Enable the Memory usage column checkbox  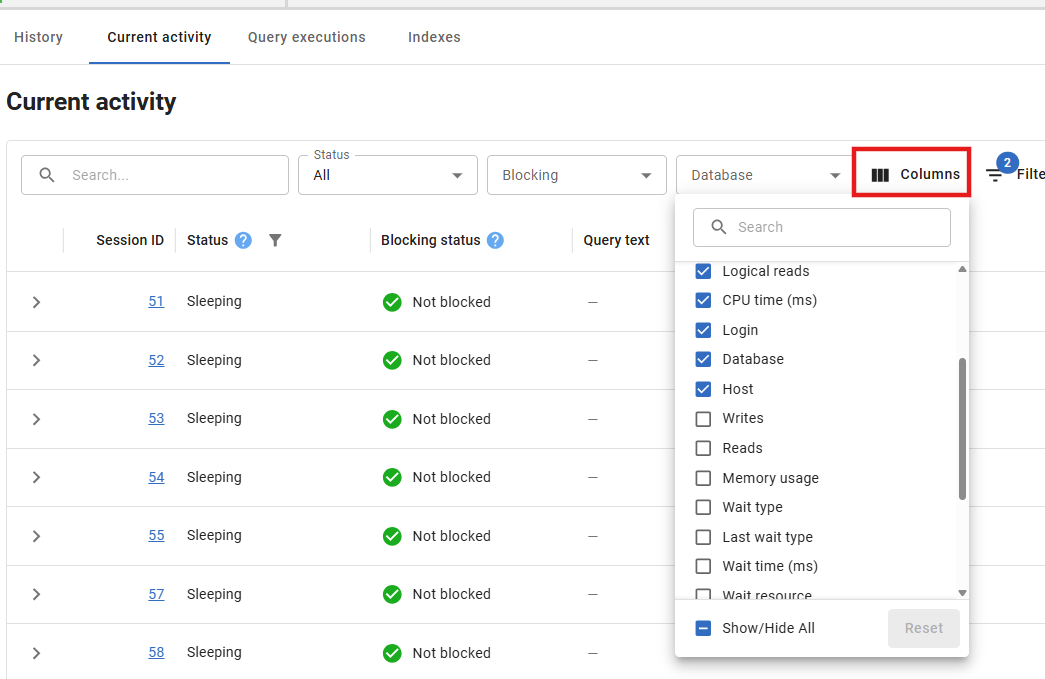(703, 478)
